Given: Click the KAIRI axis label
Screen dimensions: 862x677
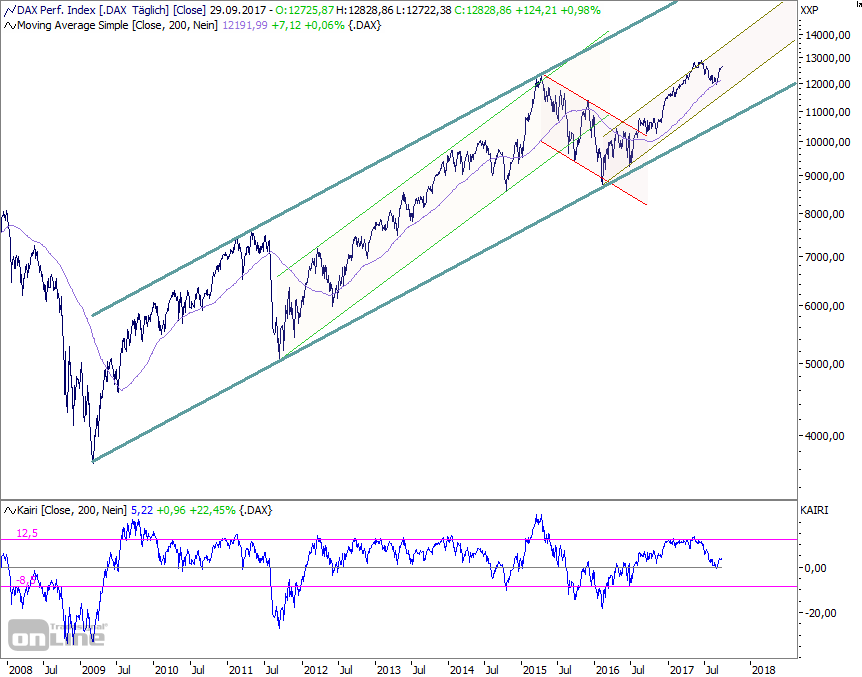Looking at the screenshot, I should (x=814, y=510).
